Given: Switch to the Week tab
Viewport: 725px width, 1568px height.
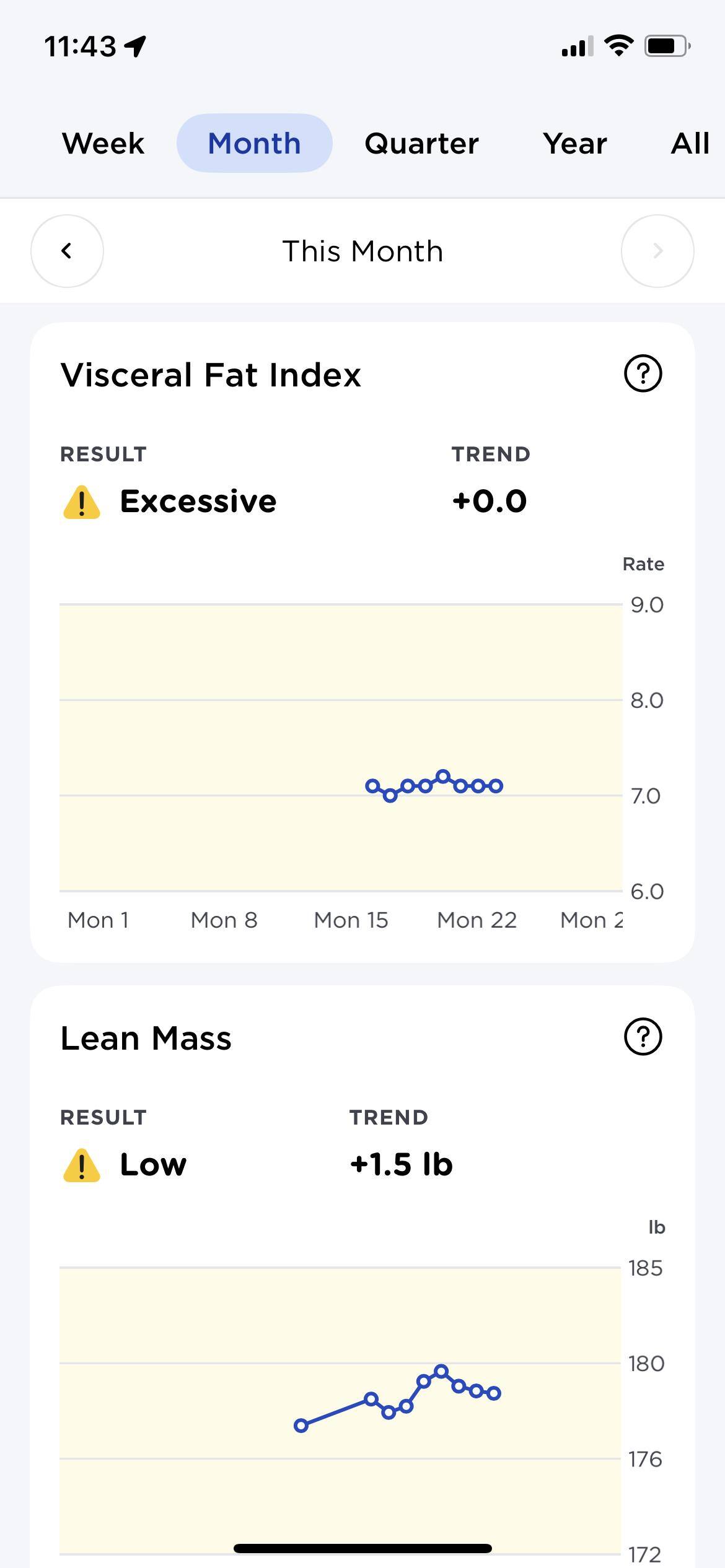Looking at the screenshot, I should [103, 143].
